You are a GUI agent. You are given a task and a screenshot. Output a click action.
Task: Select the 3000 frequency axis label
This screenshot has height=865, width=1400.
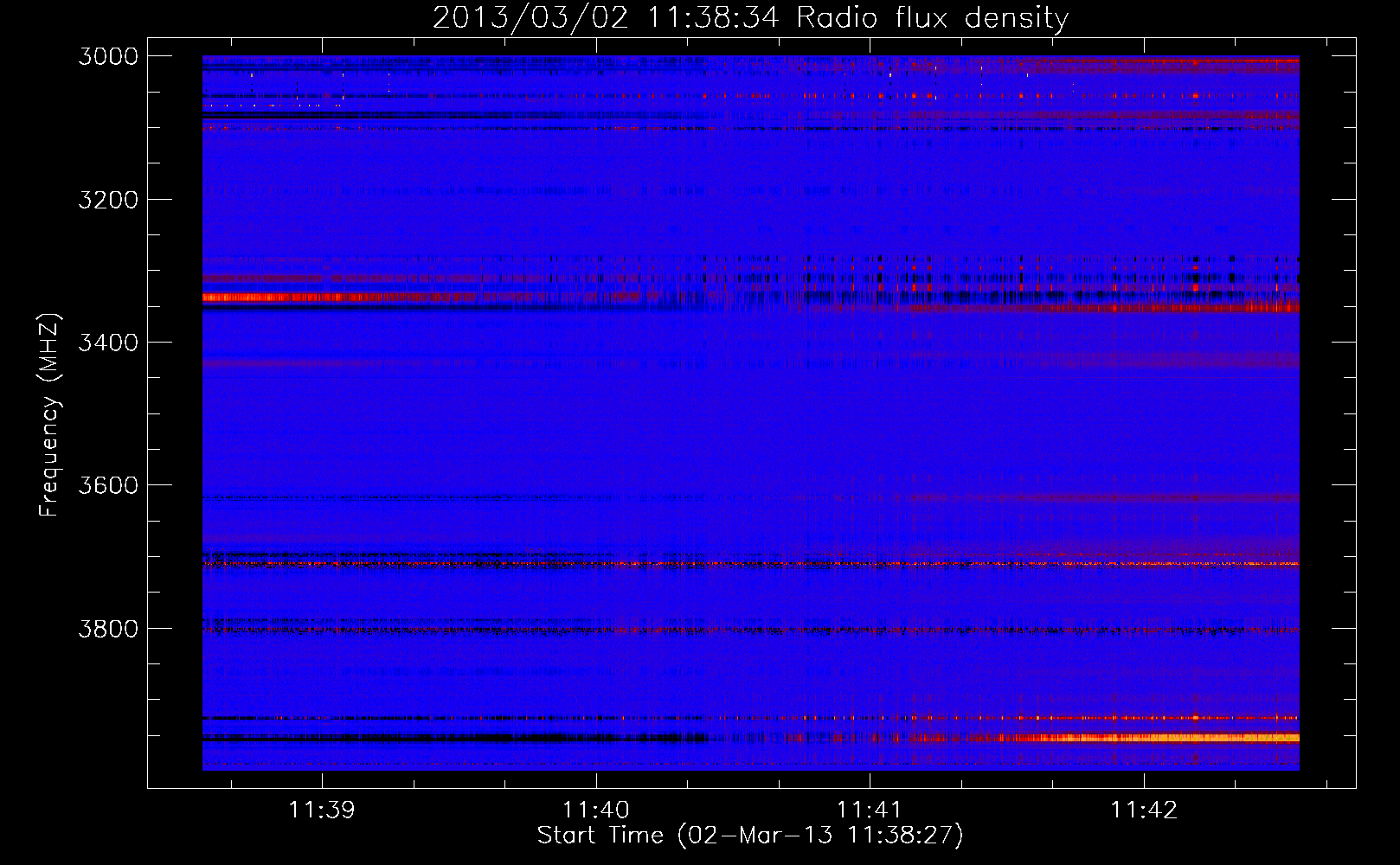tap(108, 56)
